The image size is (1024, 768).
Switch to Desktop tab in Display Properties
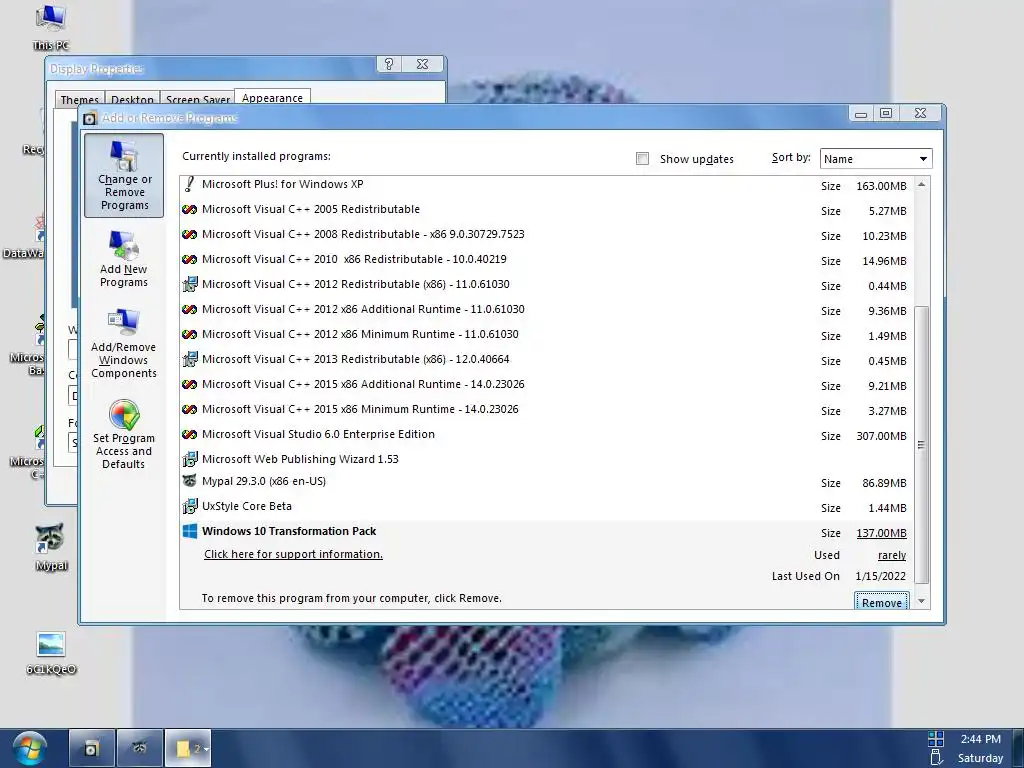coord(132,99)
